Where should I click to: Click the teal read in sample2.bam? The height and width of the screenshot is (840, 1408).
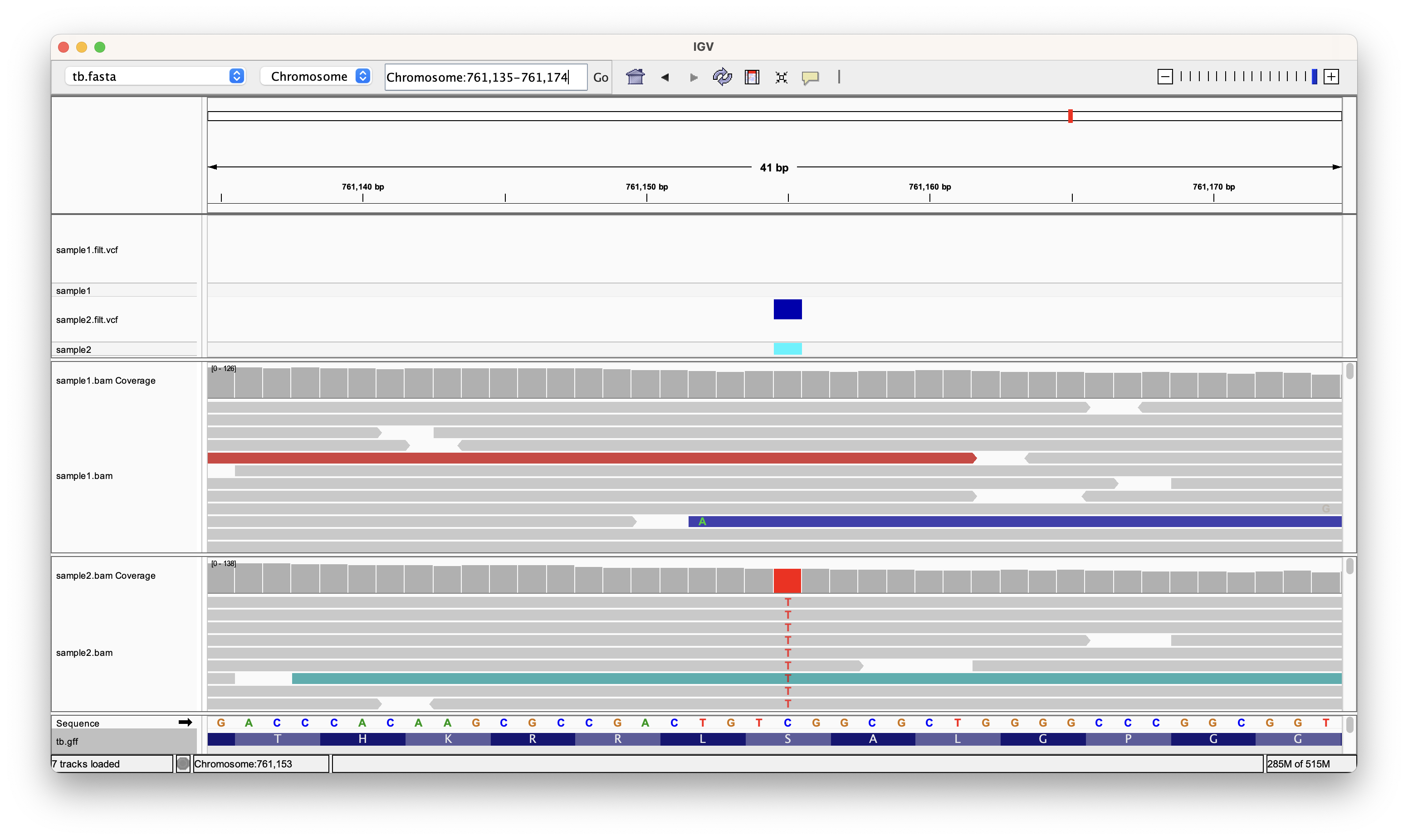click(x=816, y=678)
